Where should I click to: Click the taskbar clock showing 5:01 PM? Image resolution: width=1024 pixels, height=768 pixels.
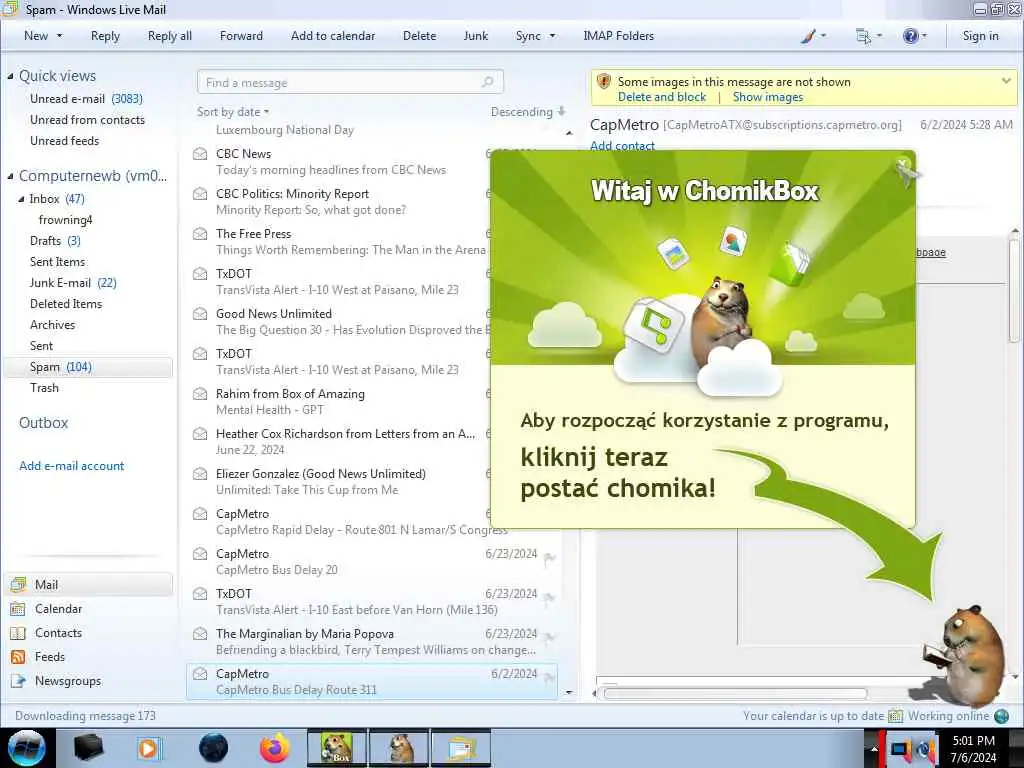point(973,749)
